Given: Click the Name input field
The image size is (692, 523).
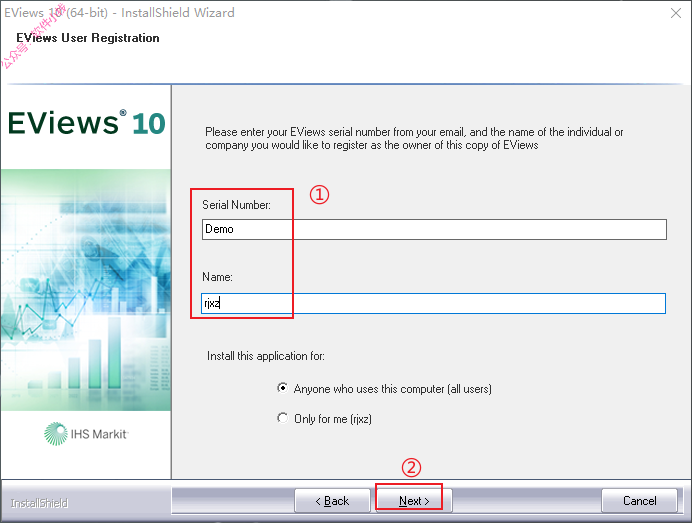Looking at the screenshot, I should [433, 304].
